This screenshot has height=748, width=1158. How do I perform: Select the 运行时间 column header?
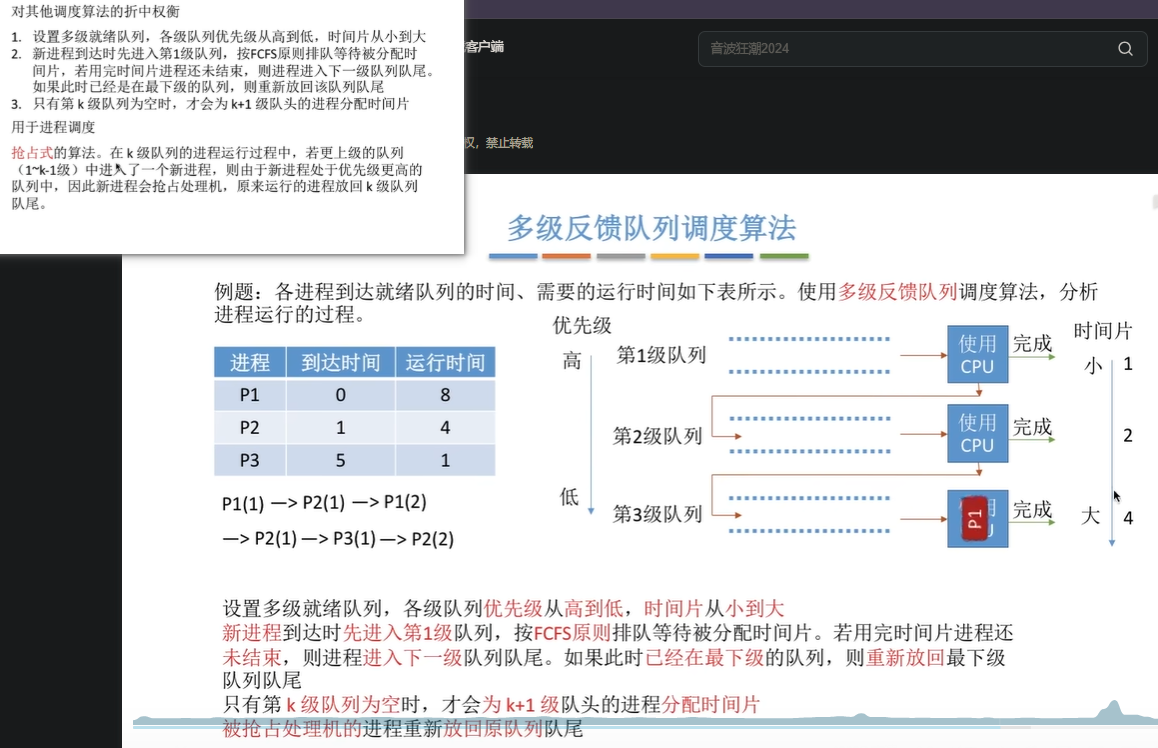pos(445,362)
